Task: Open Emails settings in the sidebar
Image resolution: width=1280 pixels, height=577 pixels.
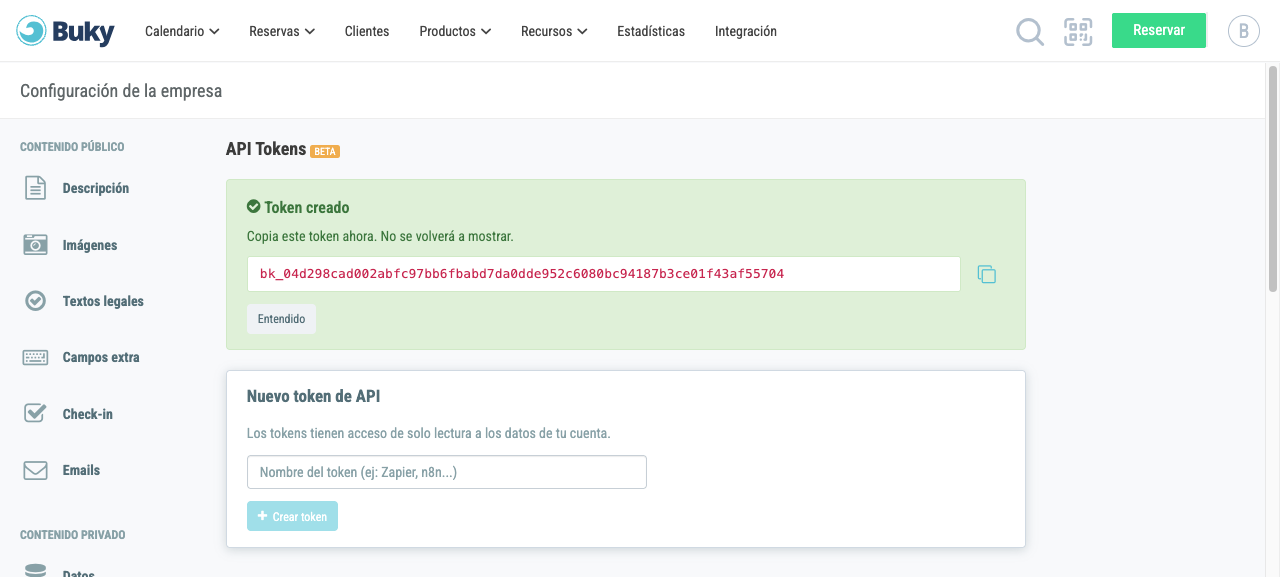Action: point(81,470)
